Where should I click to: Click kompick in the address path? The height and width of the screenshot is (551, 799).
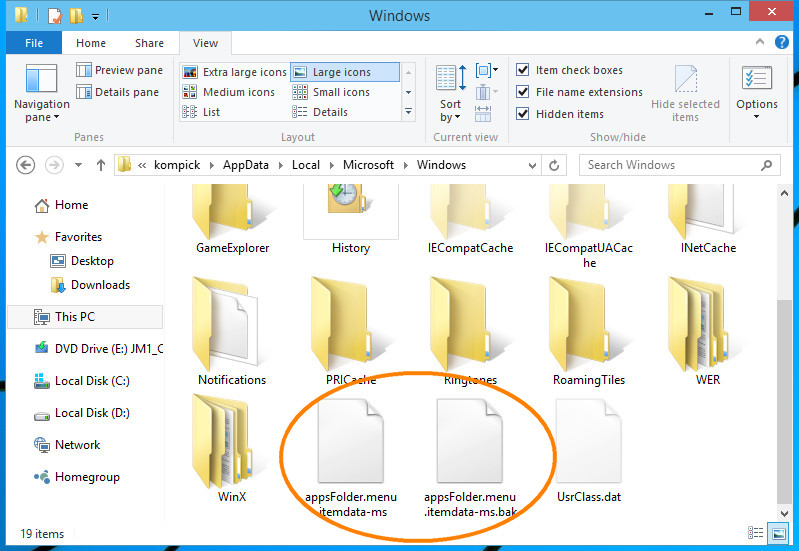[x=177, y=165]
